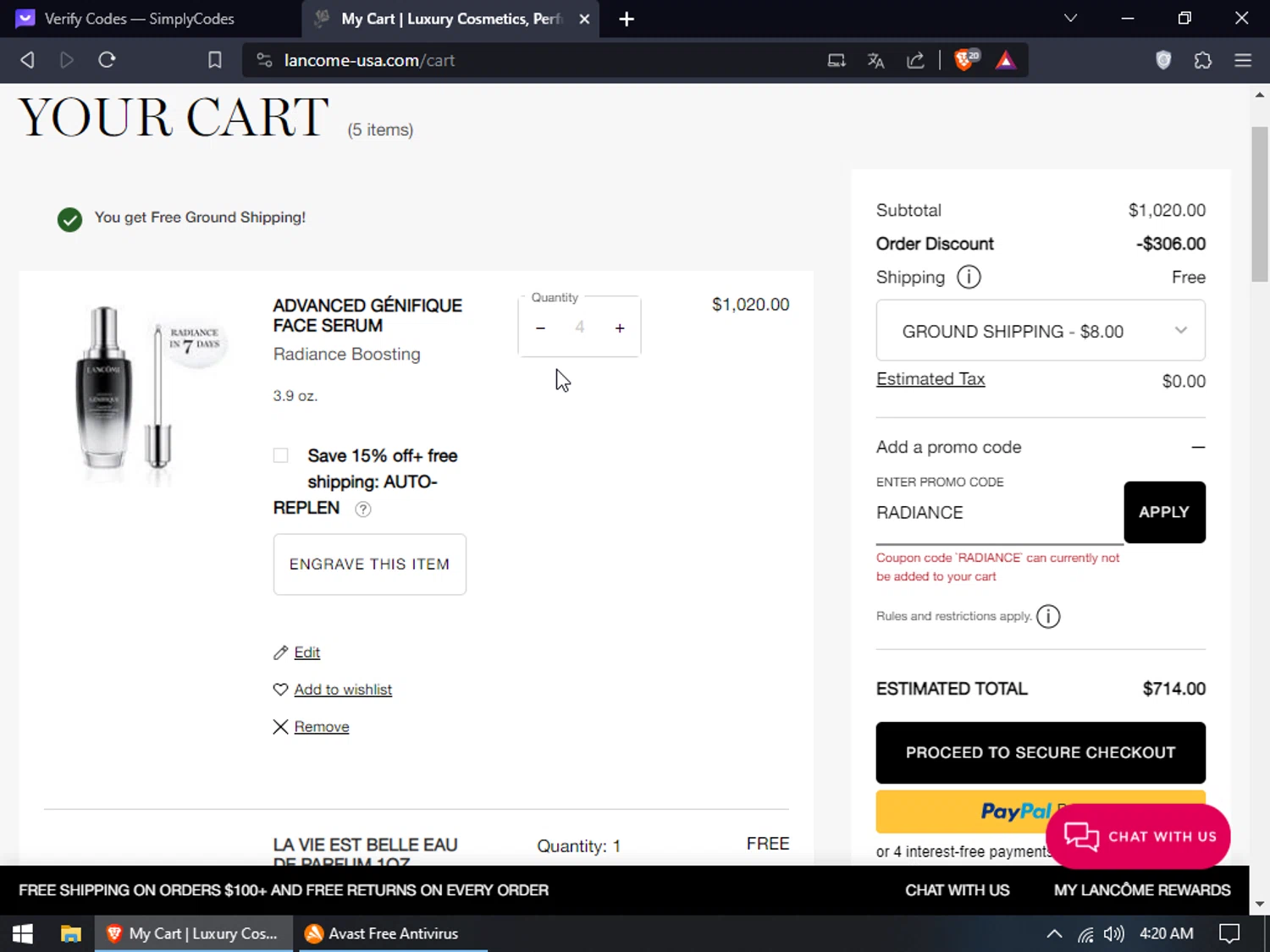Click the share page icon
Image resolution: width=1270 pixels, height=952 pixels.
[915, 60]
